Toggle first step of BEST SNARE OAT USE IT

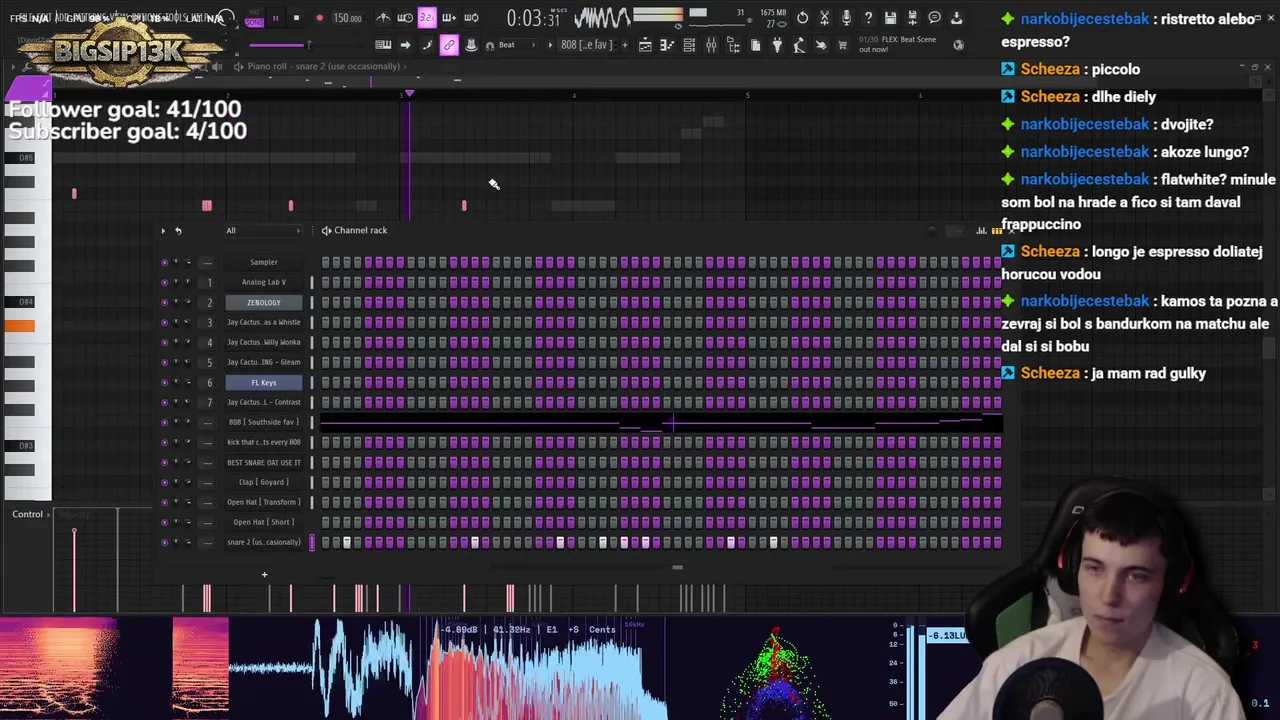pyautogui.click(x=325, y=462)
